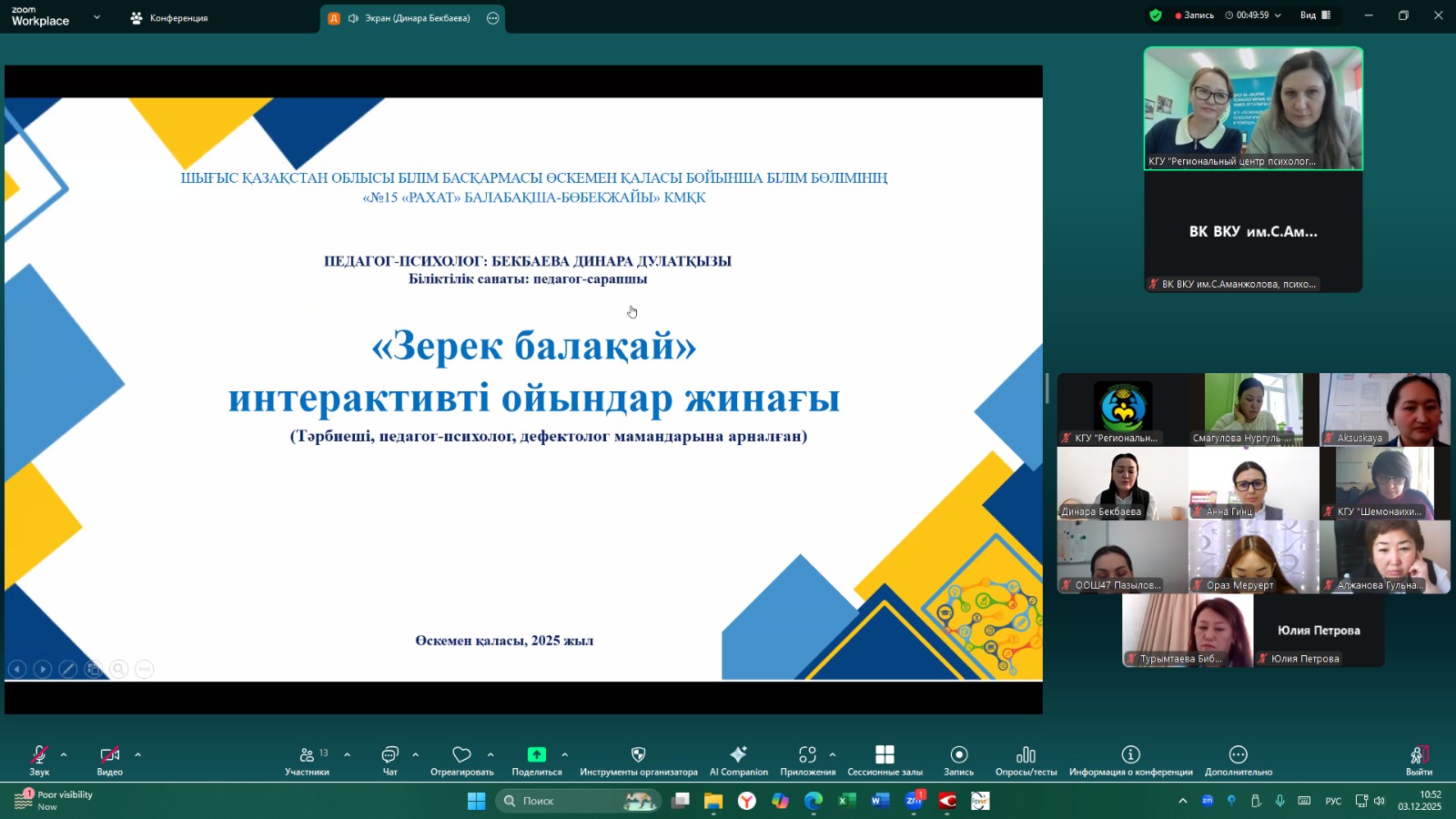Open Polls/Quizzes (Опросы/тесты)
Screen dimensions: 1456x819
click(1026, 760)
